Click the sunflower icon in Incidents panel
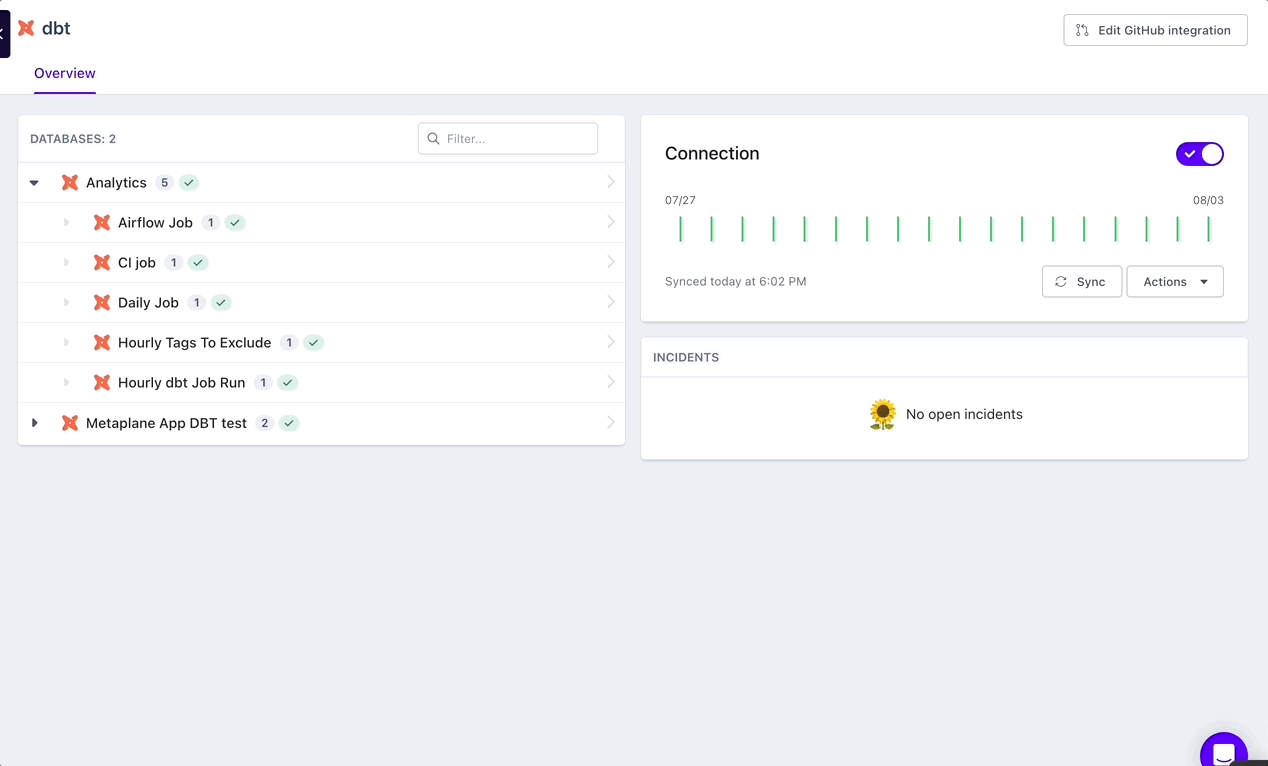This screenshot has width=1268, height=766. point(883,414)
